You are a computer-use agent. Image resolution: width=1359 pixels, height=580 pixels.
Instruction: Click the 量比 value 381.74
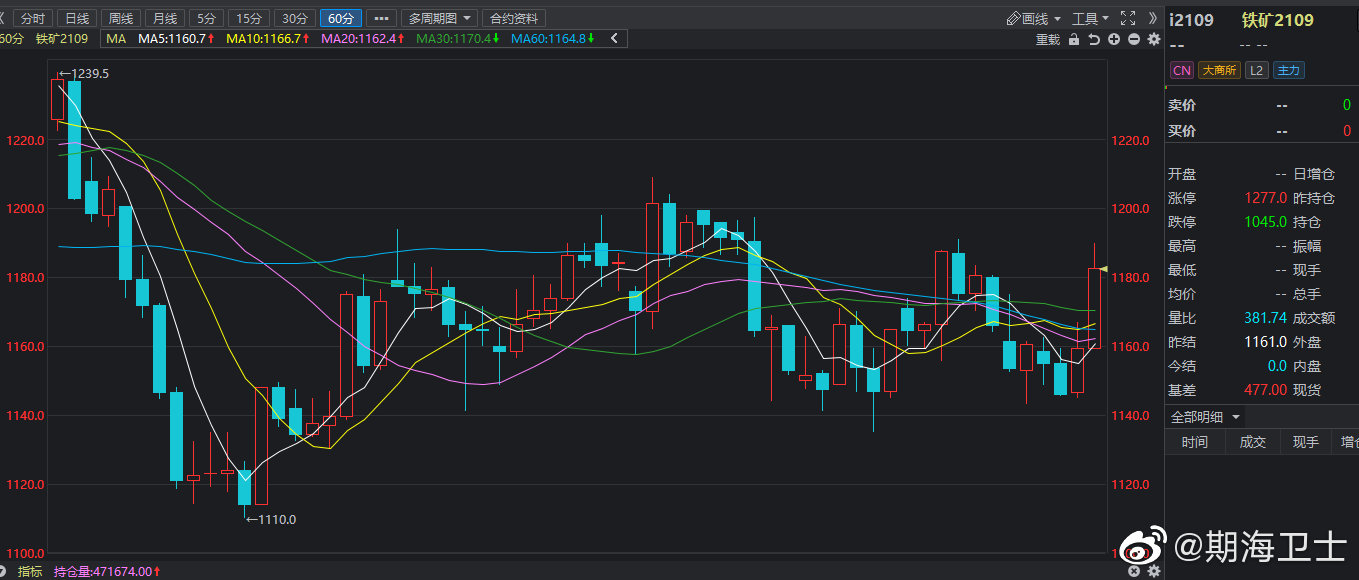[x=1266, y=318]
